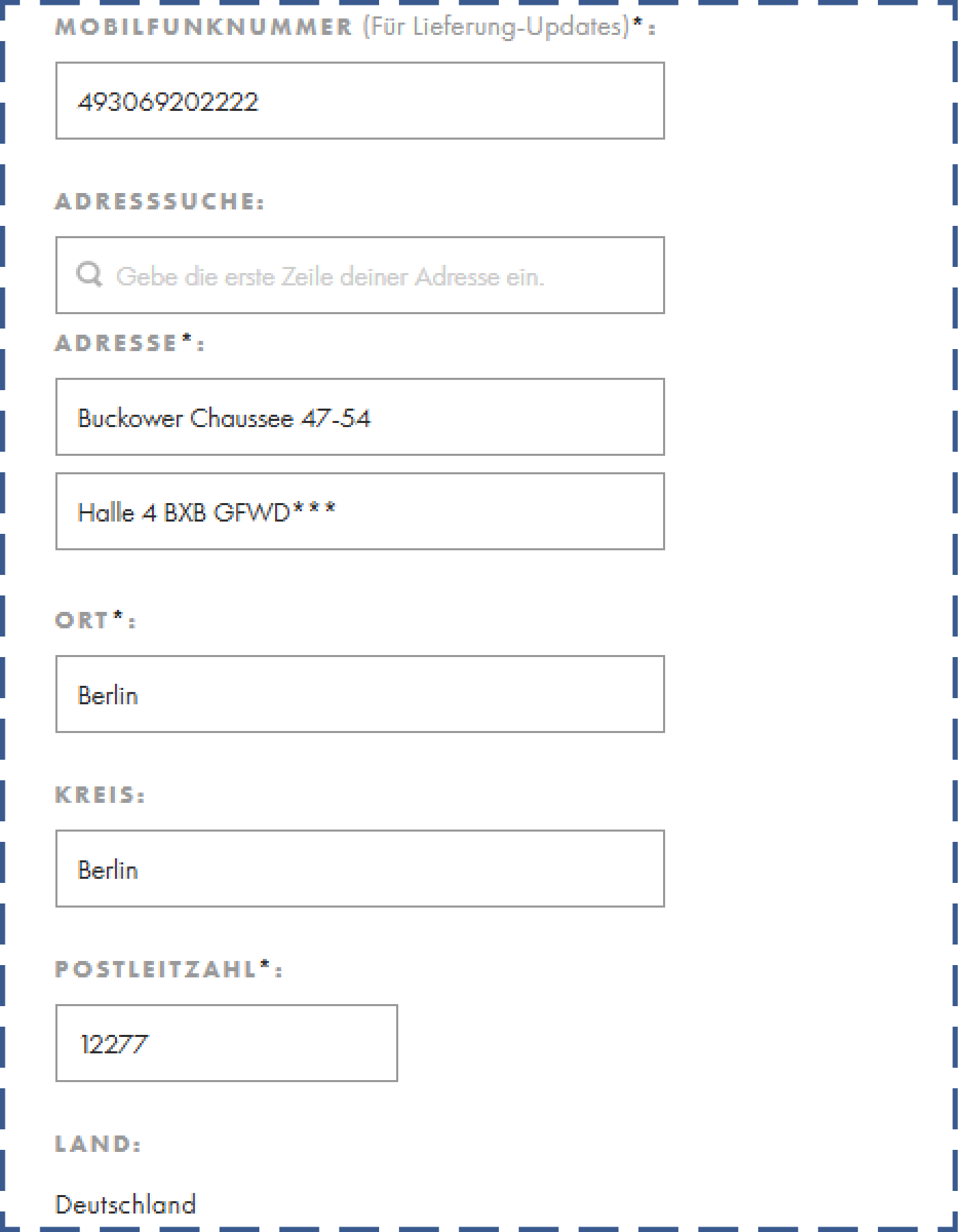The width and height of the screenshot is (958, 1232).
Task: Click the asterisk after the Ort label
Action: click(118, 617)
